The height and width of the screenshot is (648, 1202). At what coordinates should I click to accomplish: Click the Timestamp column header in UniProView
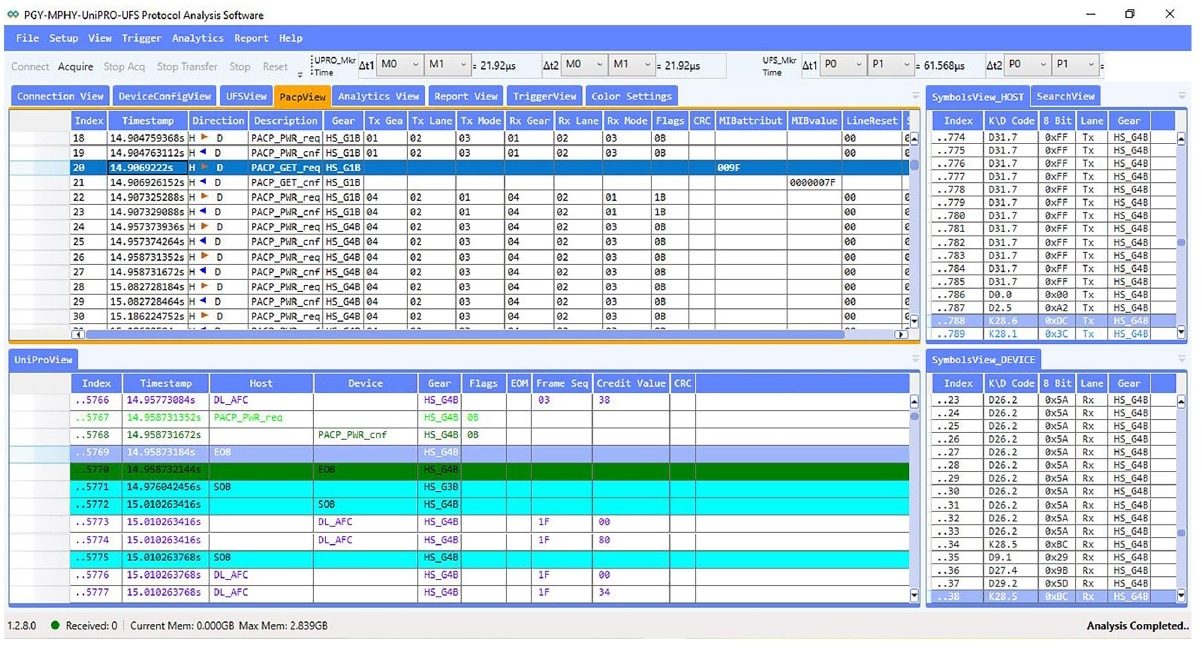(165, 383)
